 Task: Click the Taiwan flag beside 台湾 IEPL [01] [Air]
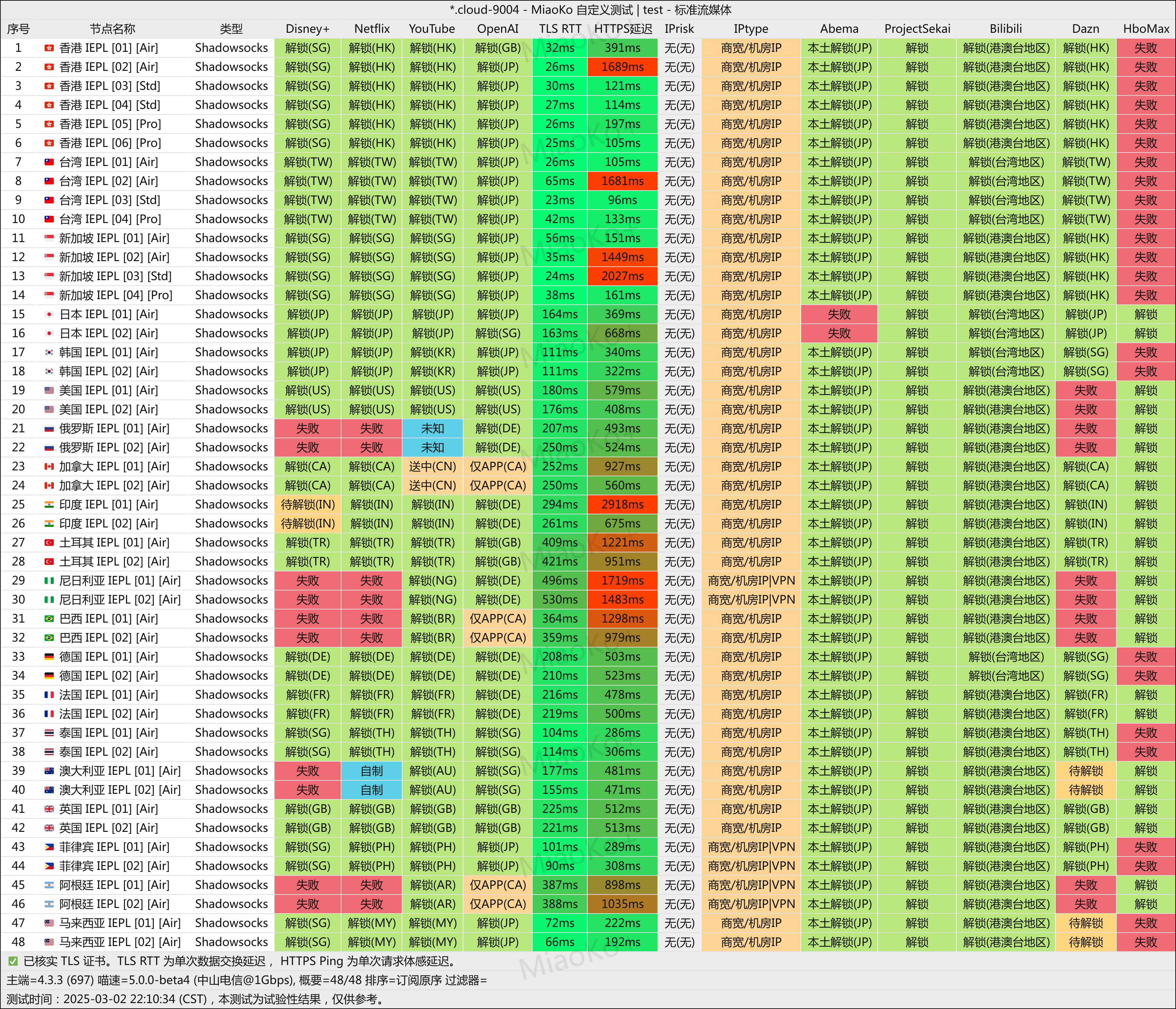[50, 162]
